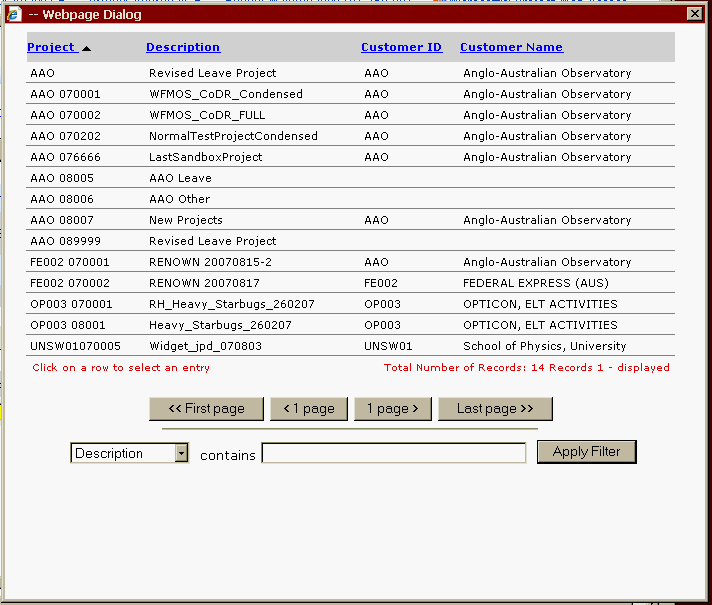Select project AAO 070001
The height and width of the screenshot is (605, 712).
(350, 94)
